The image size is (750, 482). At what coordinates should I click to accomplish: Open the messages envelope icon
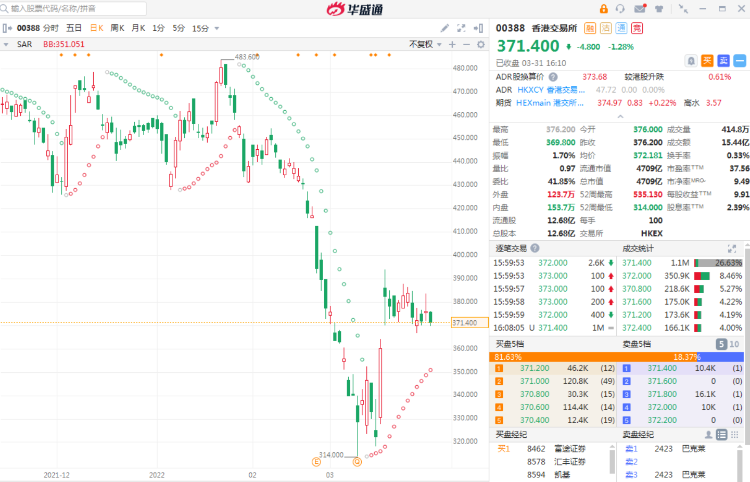click(640, 9)
